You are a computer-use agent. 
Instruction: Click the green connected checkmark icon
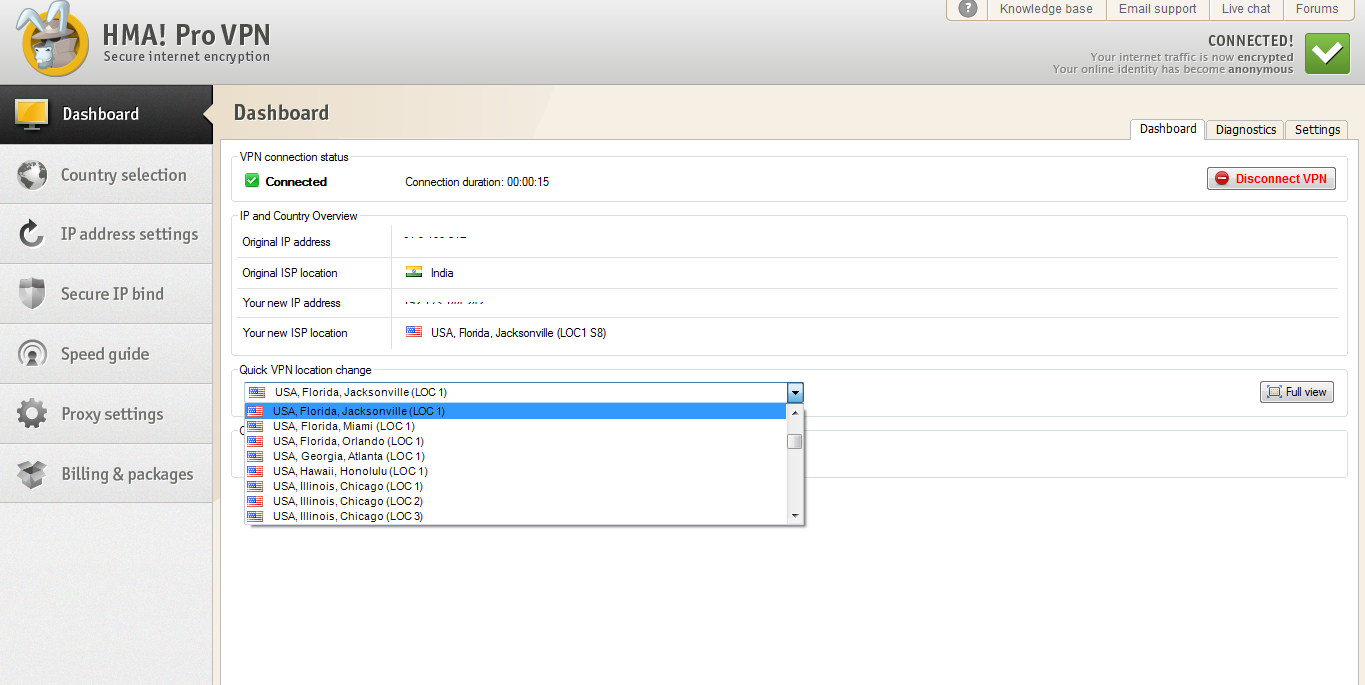(1328, 54)
